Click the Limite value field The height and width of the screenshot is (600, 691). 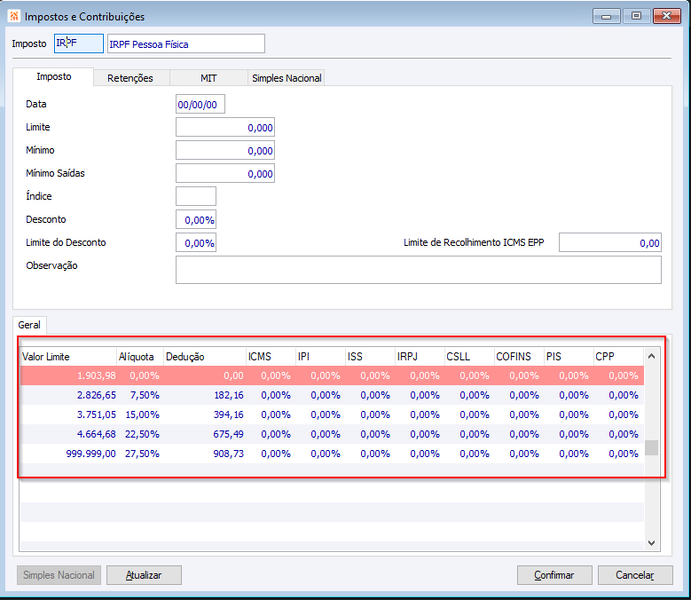pyautogui.click(x=225, y=127)
